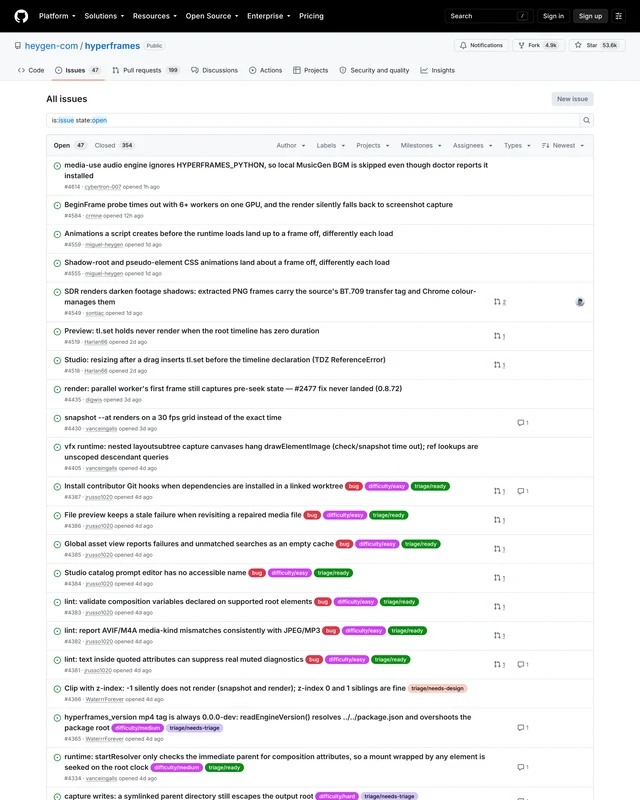This screenshot has width=640, height=800.
Task: Click the Fork icon button
Action: click(x=540, y=45)
